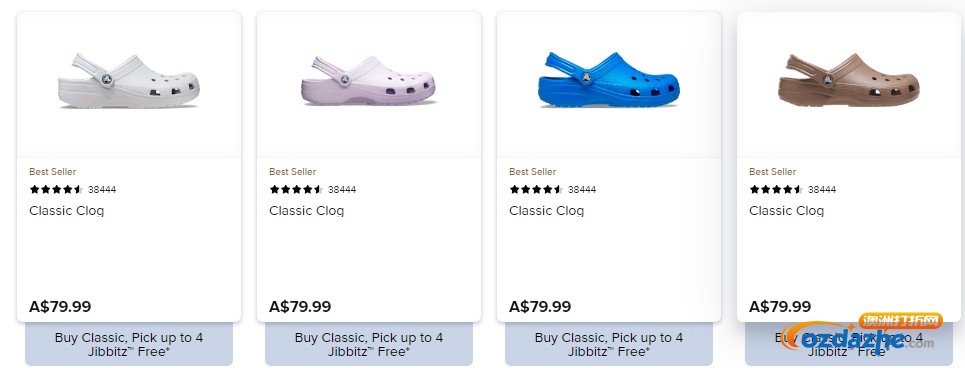Click the ozdazhe watermark logo
The image size is (965, 368).
(862, 334)
